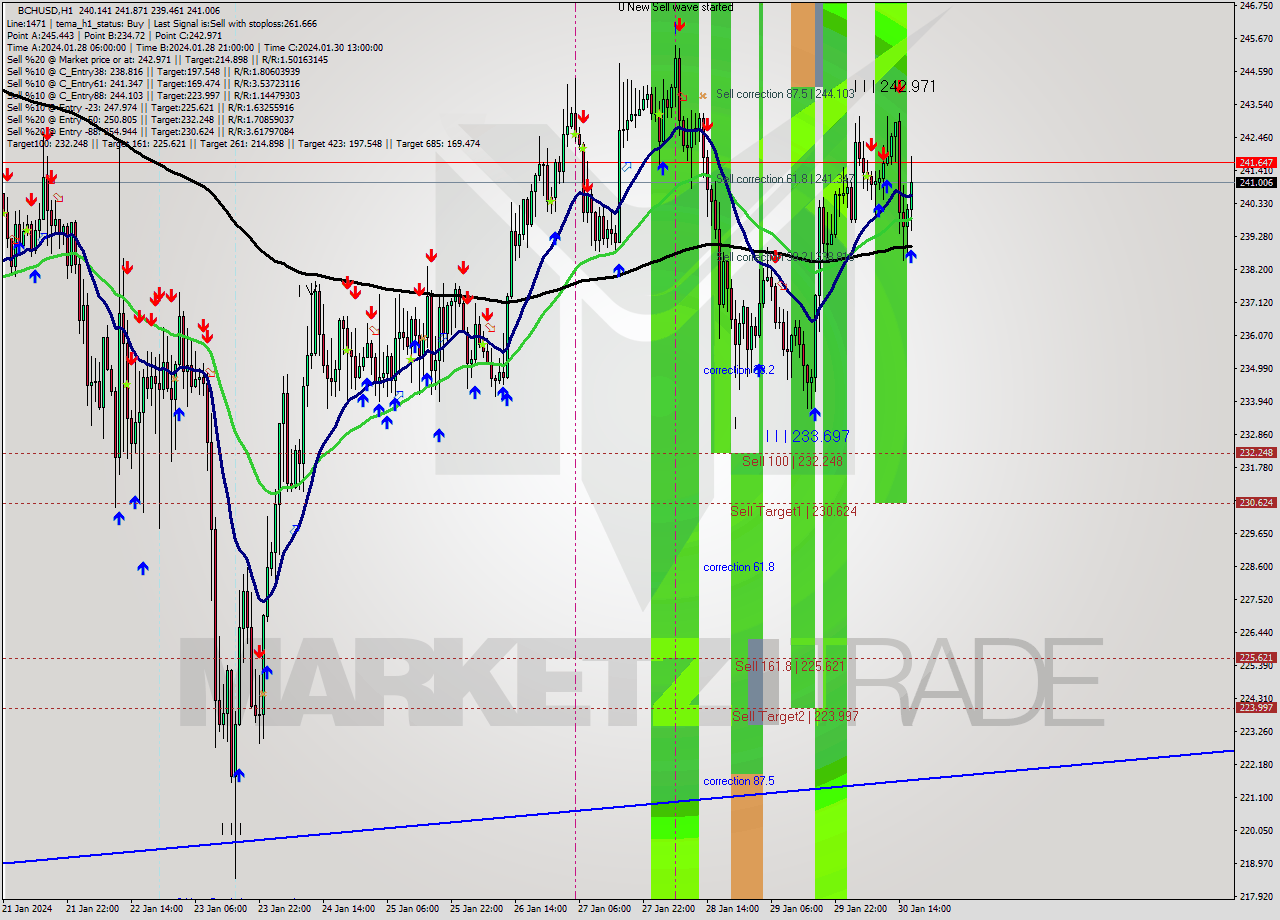Image resolution: width=1280 pixels, height=920 pixels.
Task: Click the red 225.621 price tag
Action: pos(1256,657)
